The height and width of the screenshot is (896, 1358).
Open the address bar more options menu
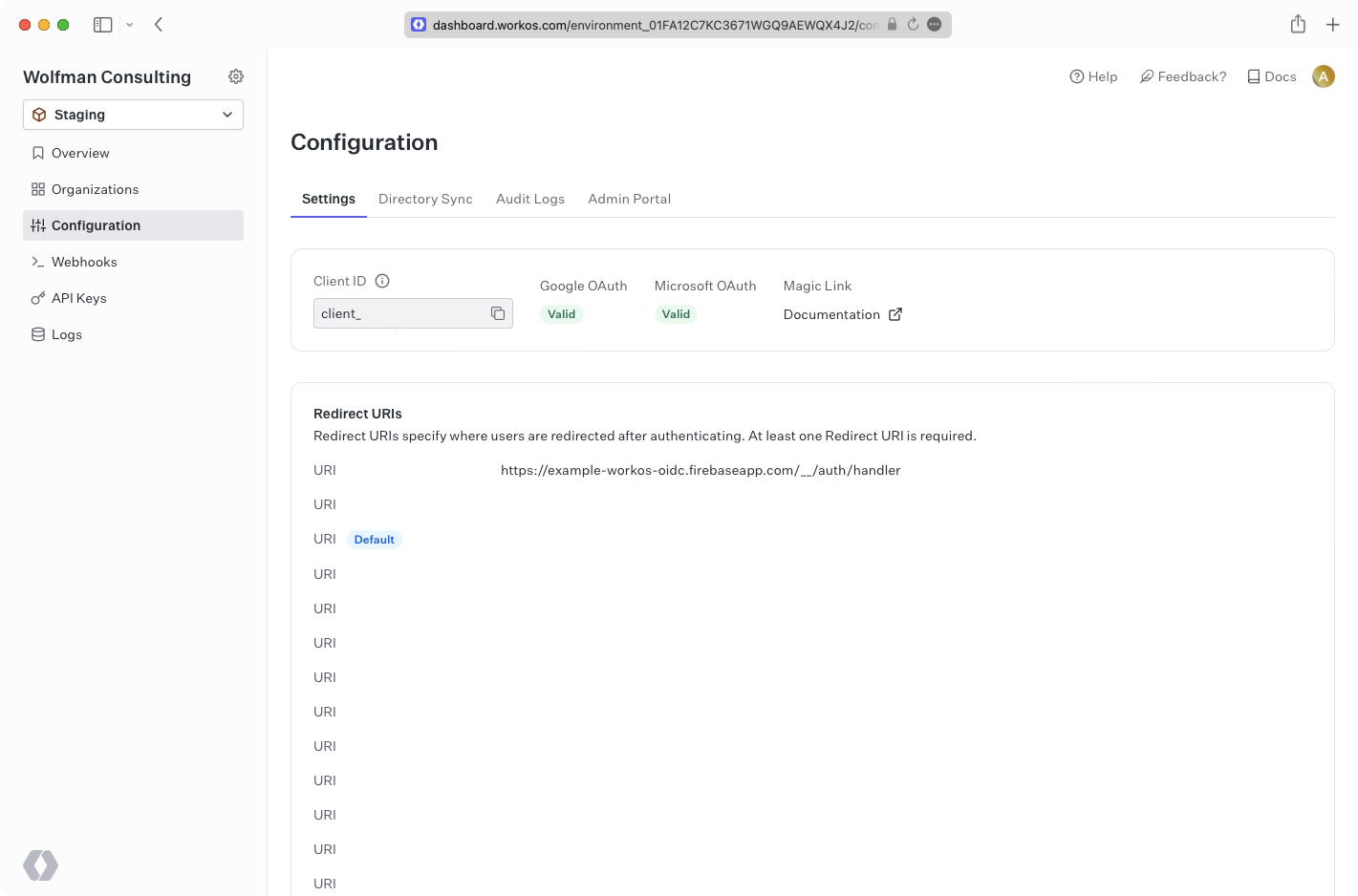point(935,25)
